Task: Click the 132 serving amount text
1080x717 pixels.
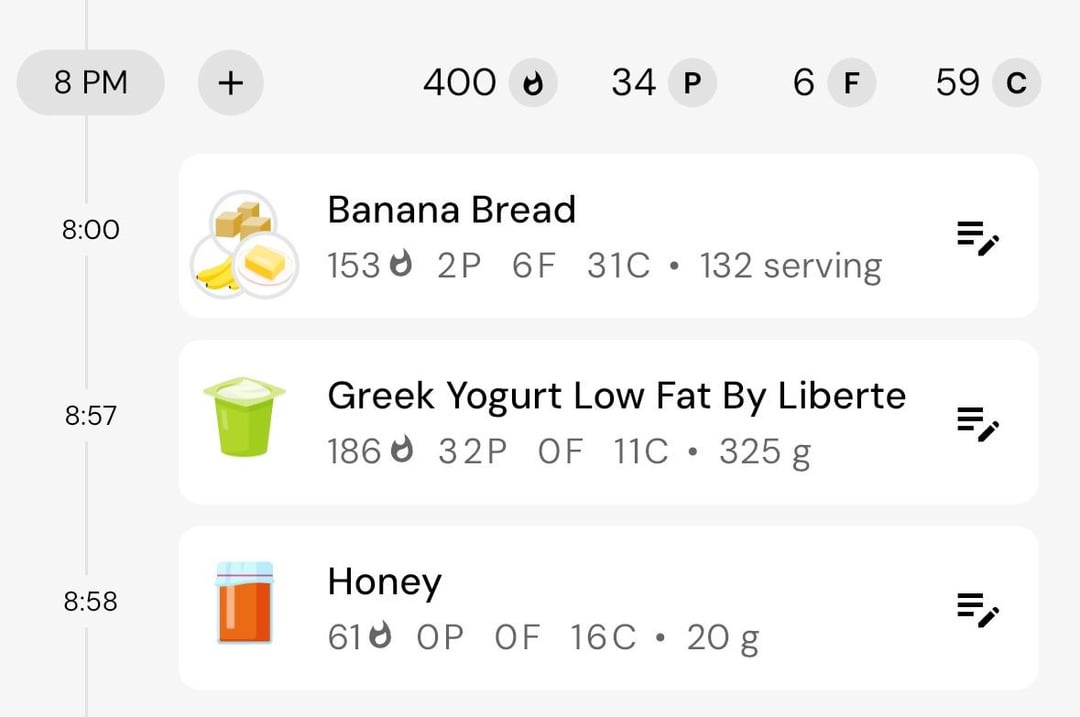Action: [791, 267]
